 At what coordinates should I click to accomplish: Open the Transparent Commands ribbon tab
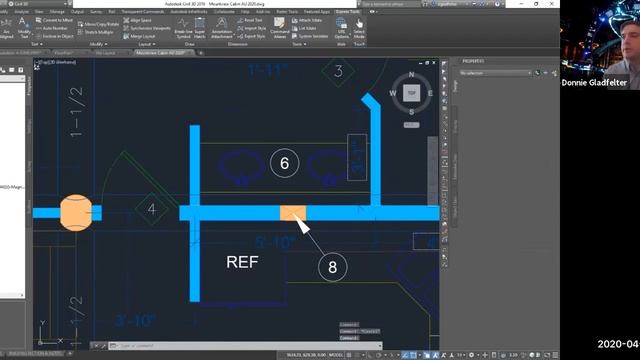(x=142, y=12)
